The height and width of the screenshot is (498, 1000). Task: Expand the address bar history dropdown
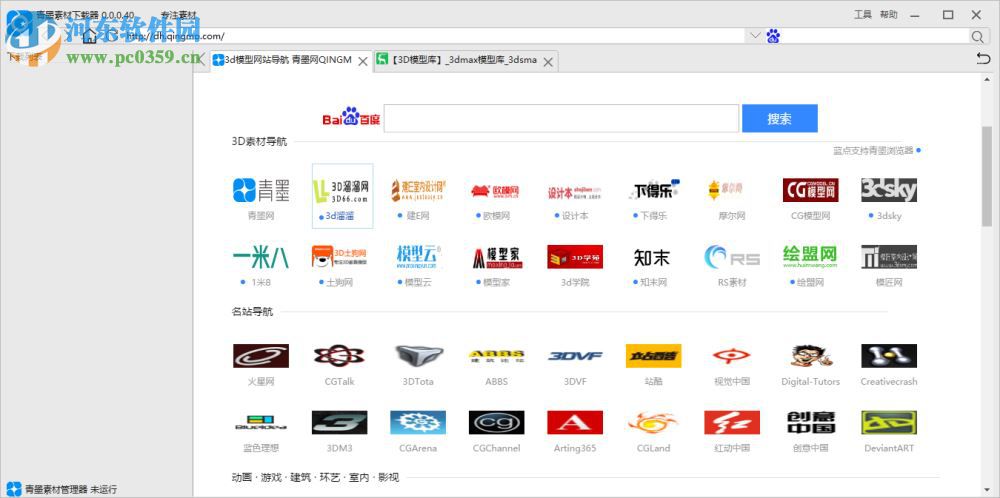[x=755, y=36]
